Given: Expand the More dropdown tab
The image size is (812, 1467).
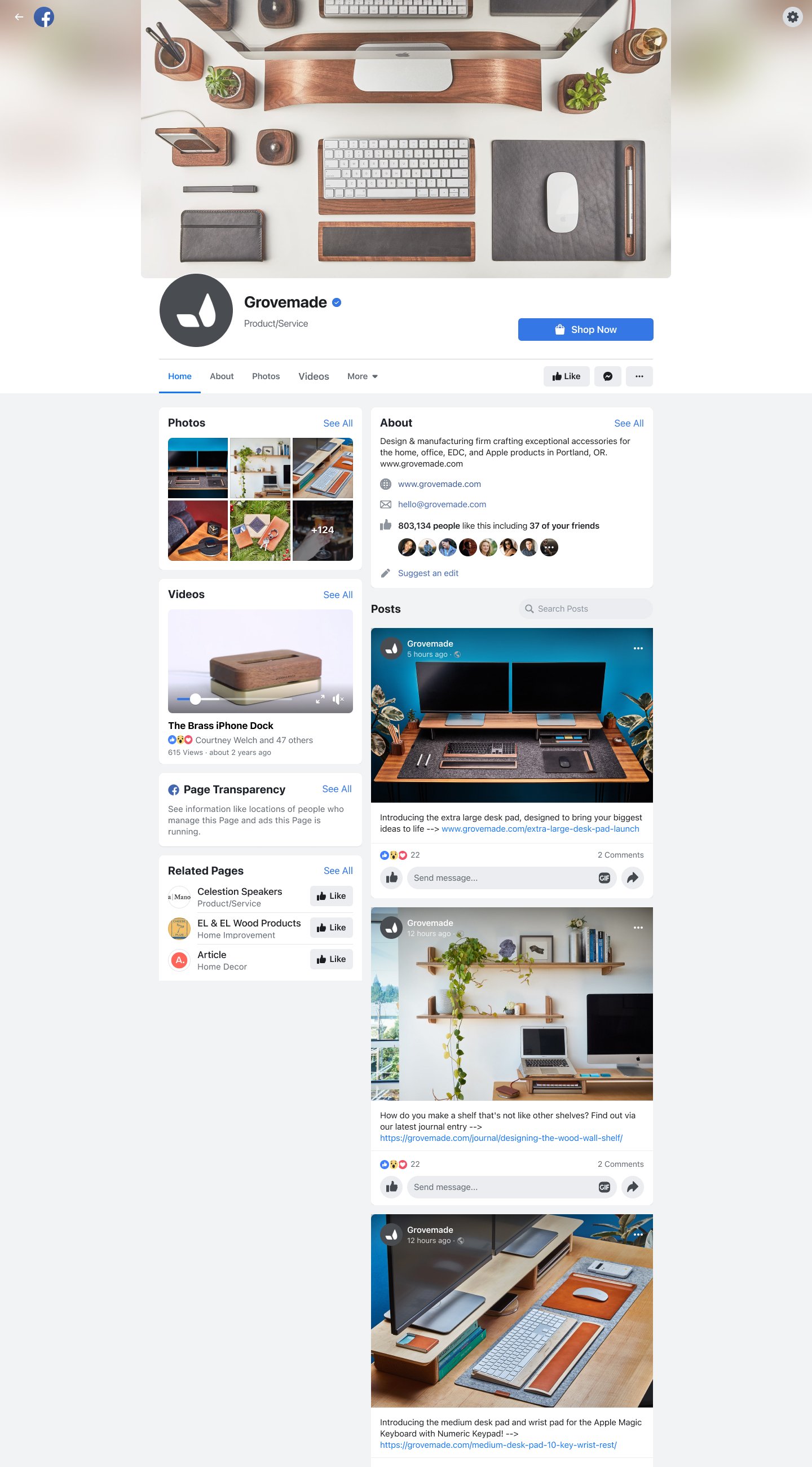Looking at the screenshot, I should tap(363, 376).
